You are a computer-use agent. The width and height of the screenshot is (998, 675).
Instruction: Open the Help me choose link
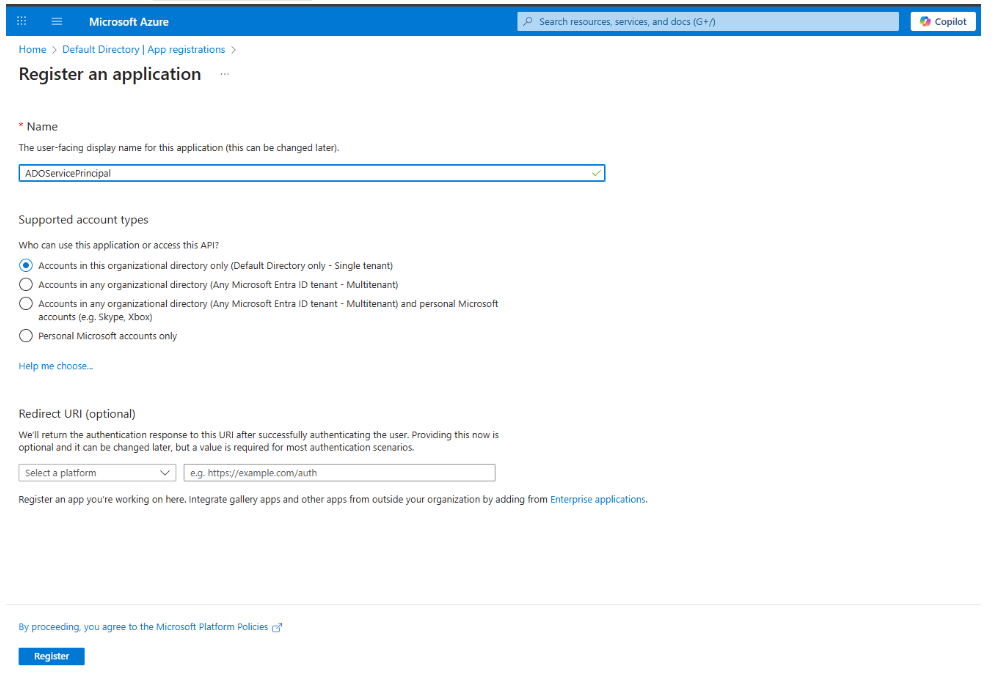coord(55,366)
